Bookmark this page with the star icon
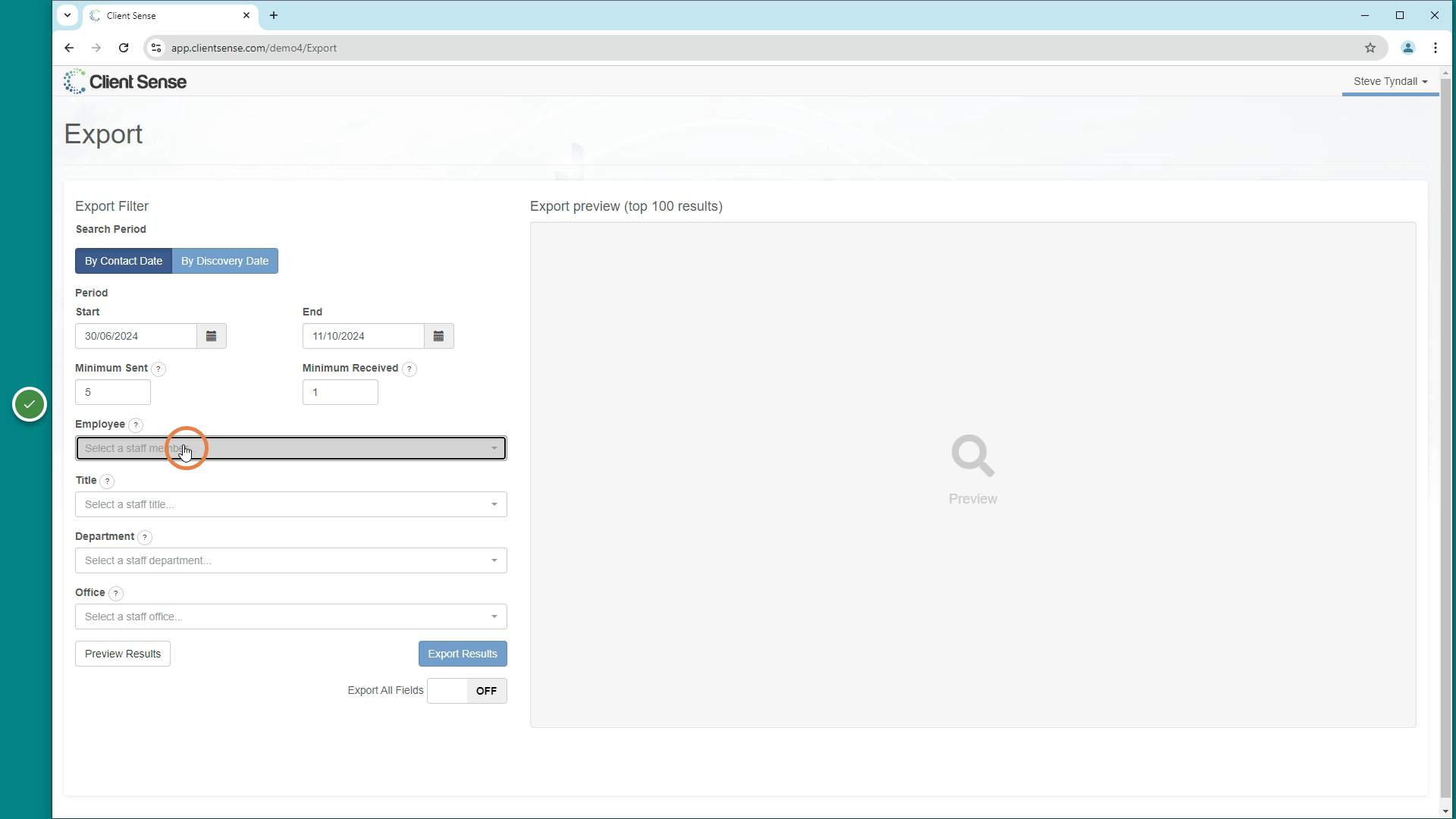The height and width of the screenshot is (819, 1456). click(1370, 48)
